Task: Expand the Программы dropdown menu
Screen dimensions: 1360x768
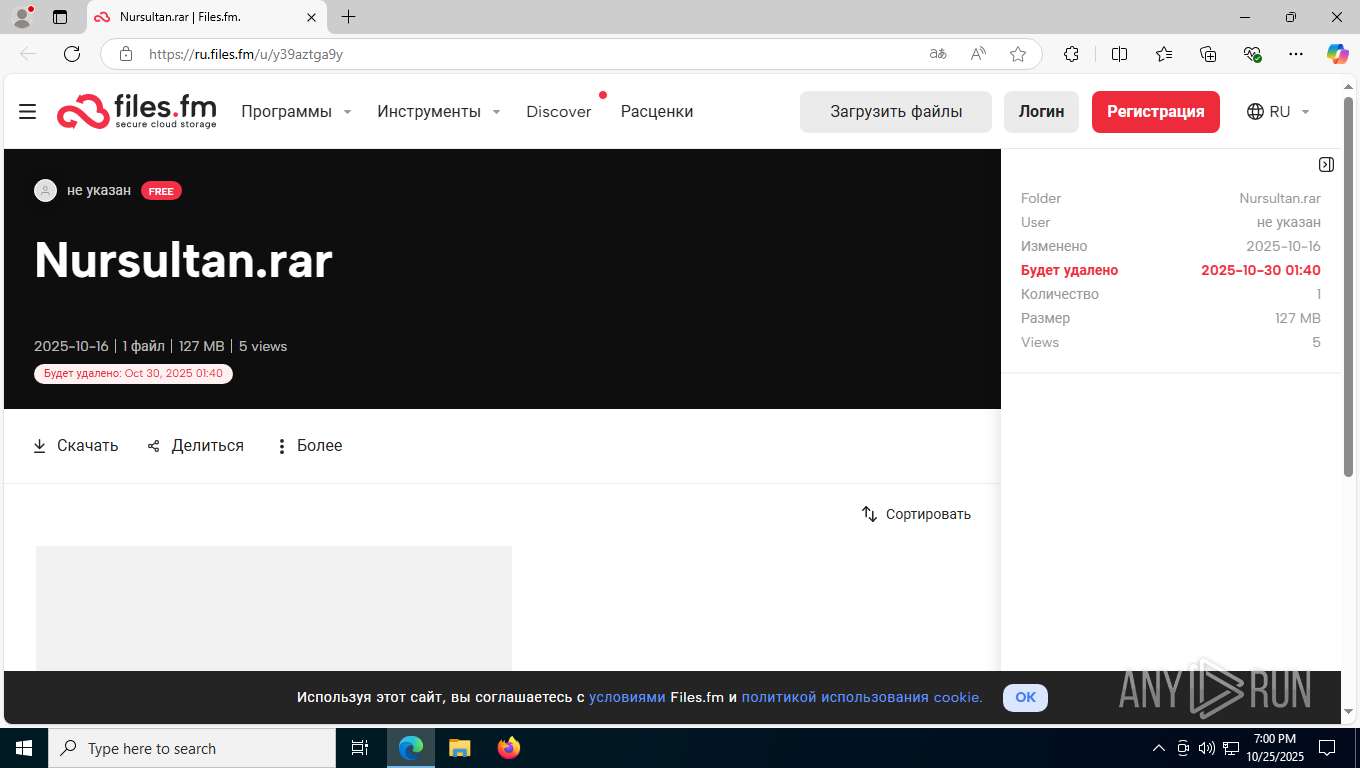Action: 297,111
